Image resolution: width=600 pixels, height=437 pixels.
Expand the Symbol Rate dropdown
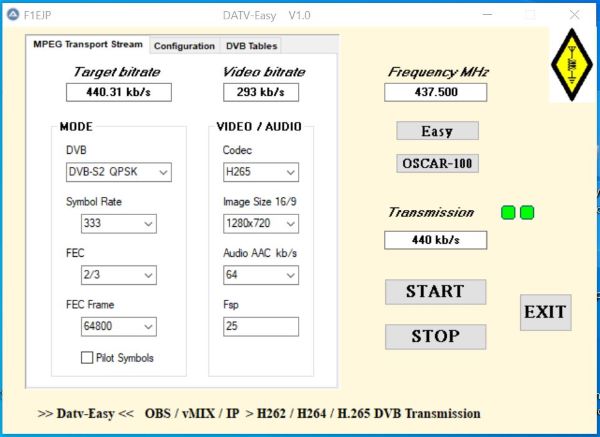[119, 224]
